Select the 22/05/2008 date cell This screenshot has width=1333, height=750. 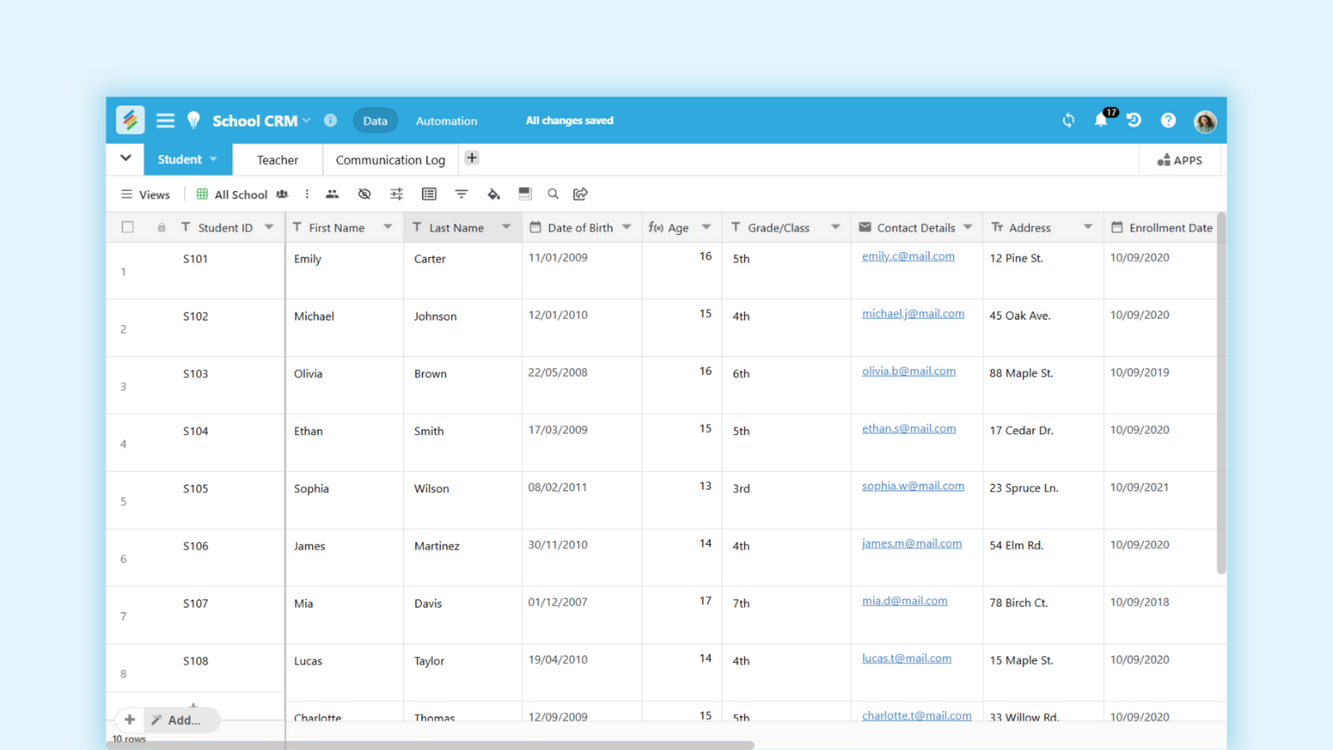point(582,385)
